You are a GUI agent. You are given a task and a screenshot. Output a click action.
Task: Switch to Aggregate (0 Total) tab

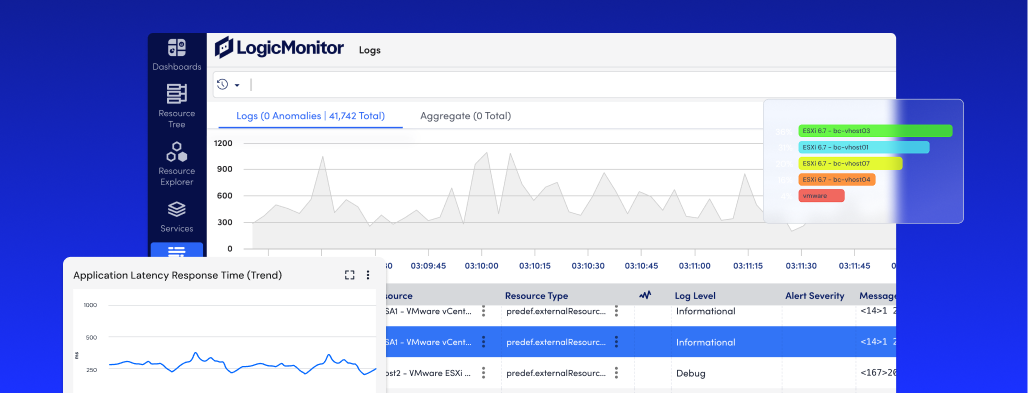[x=465, y=116]
